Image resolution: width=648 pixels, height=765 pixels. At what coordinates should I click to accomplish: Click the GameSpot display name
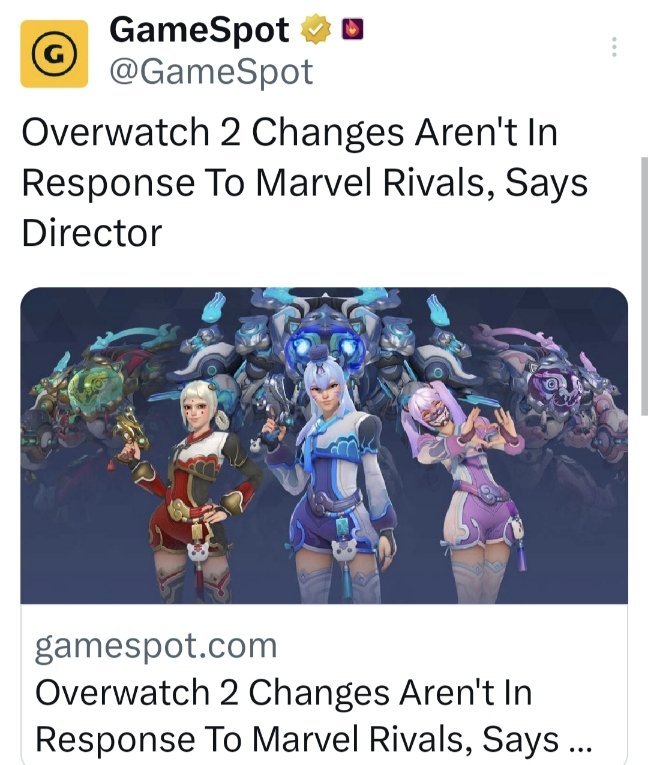point(200,30)
